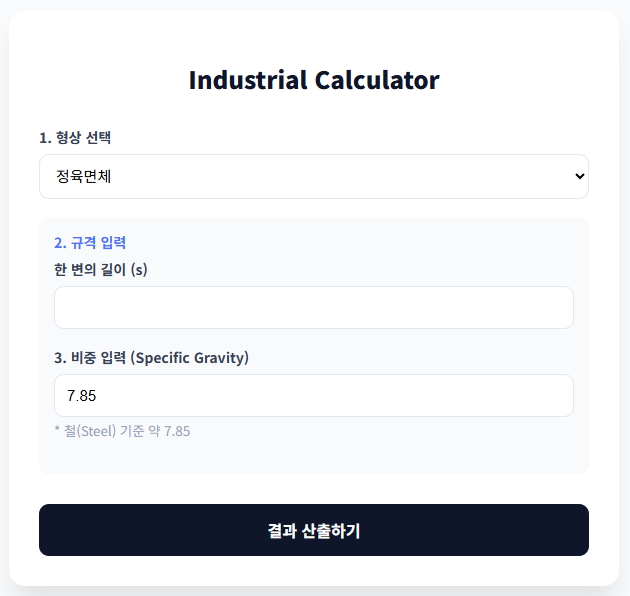The image size is (630, 596).
Task: Click the 7.85 value in the gravity field
Action: [81, 396]
